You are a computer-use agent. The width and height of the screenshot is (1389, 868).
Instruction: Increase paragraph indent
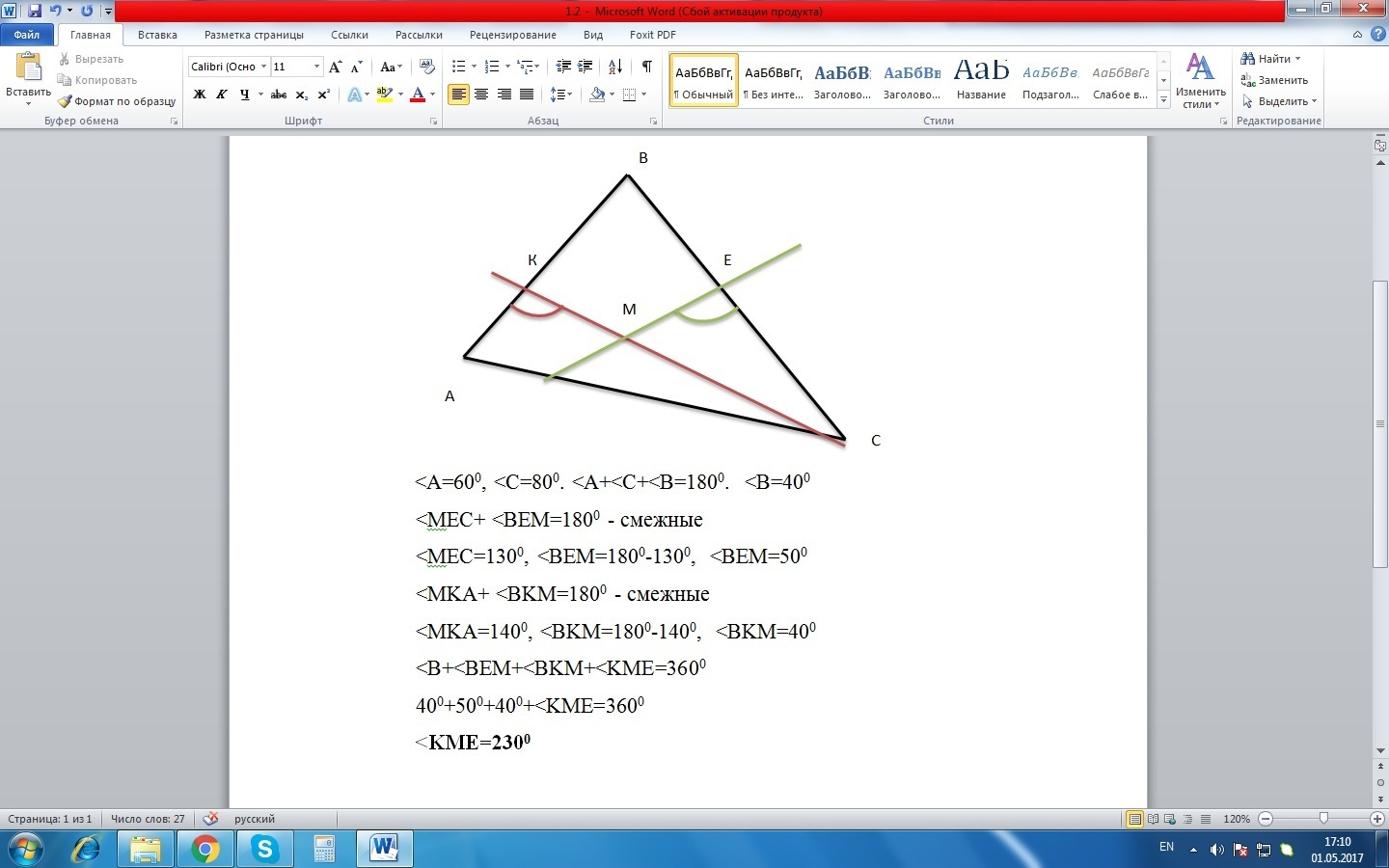(x=586, y=67)
